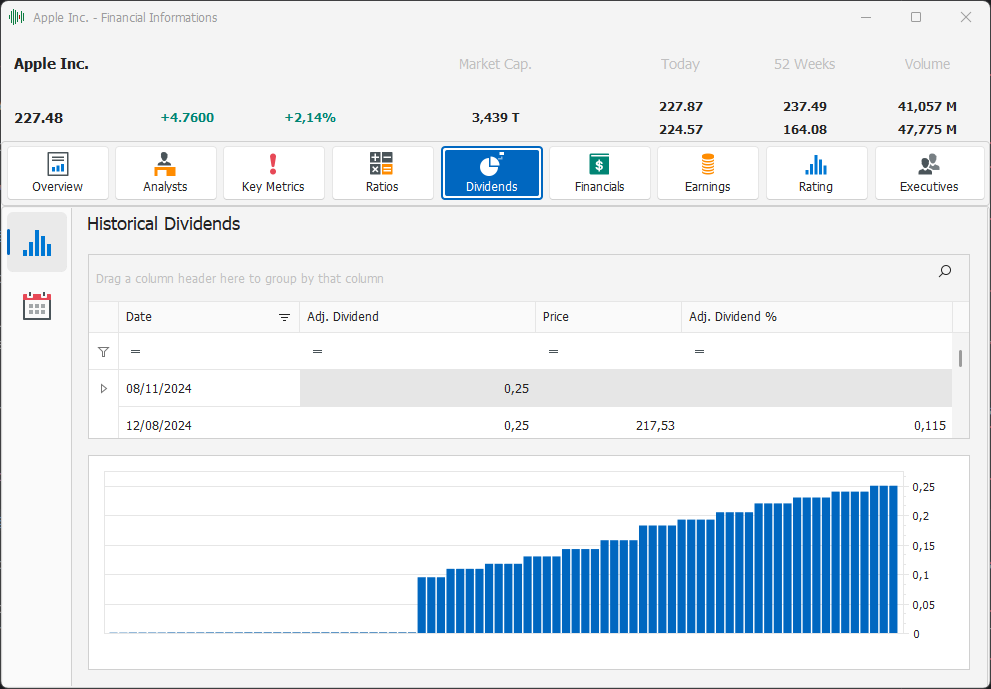This screenshot has height=689, width=991.
Task: Open the Rating bar-chart tab
Action: click(815, 173)
